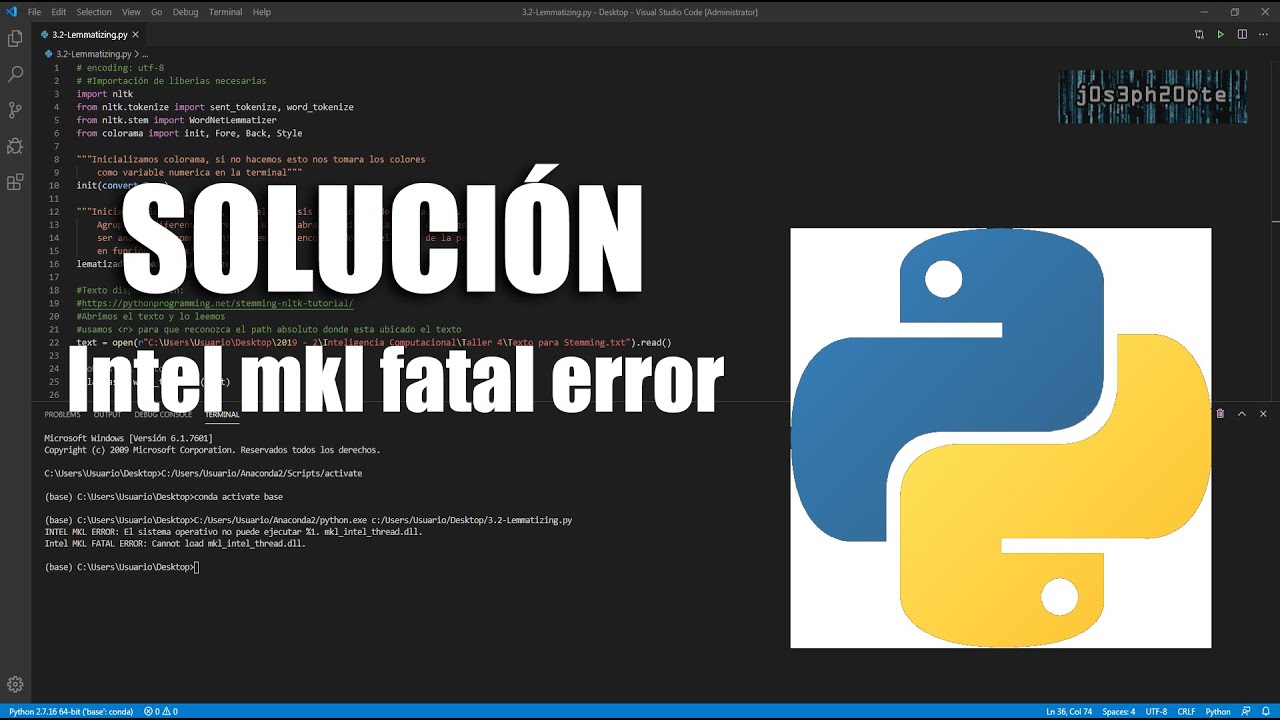The image size is (1280, 720).
Task: Close the terminal panel with X
Action: [x=1263, y=414]
